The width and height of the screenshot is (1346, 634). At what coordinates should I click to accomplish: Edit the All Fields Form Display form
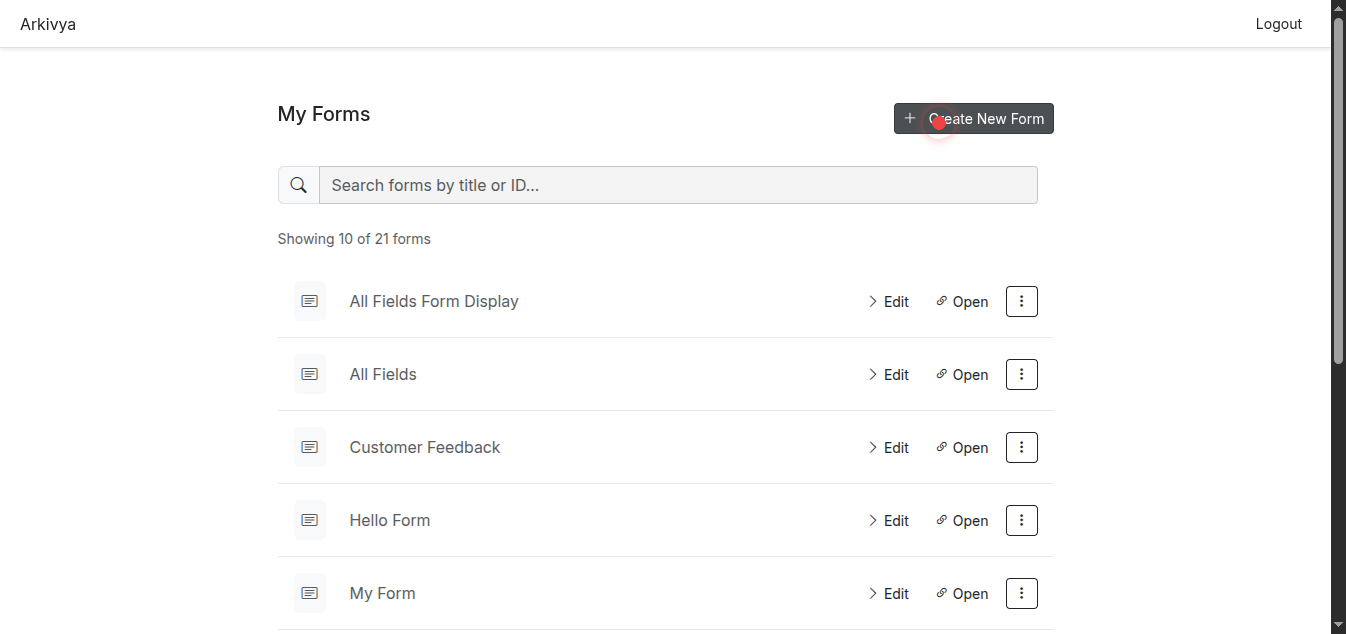pos(888,302)
